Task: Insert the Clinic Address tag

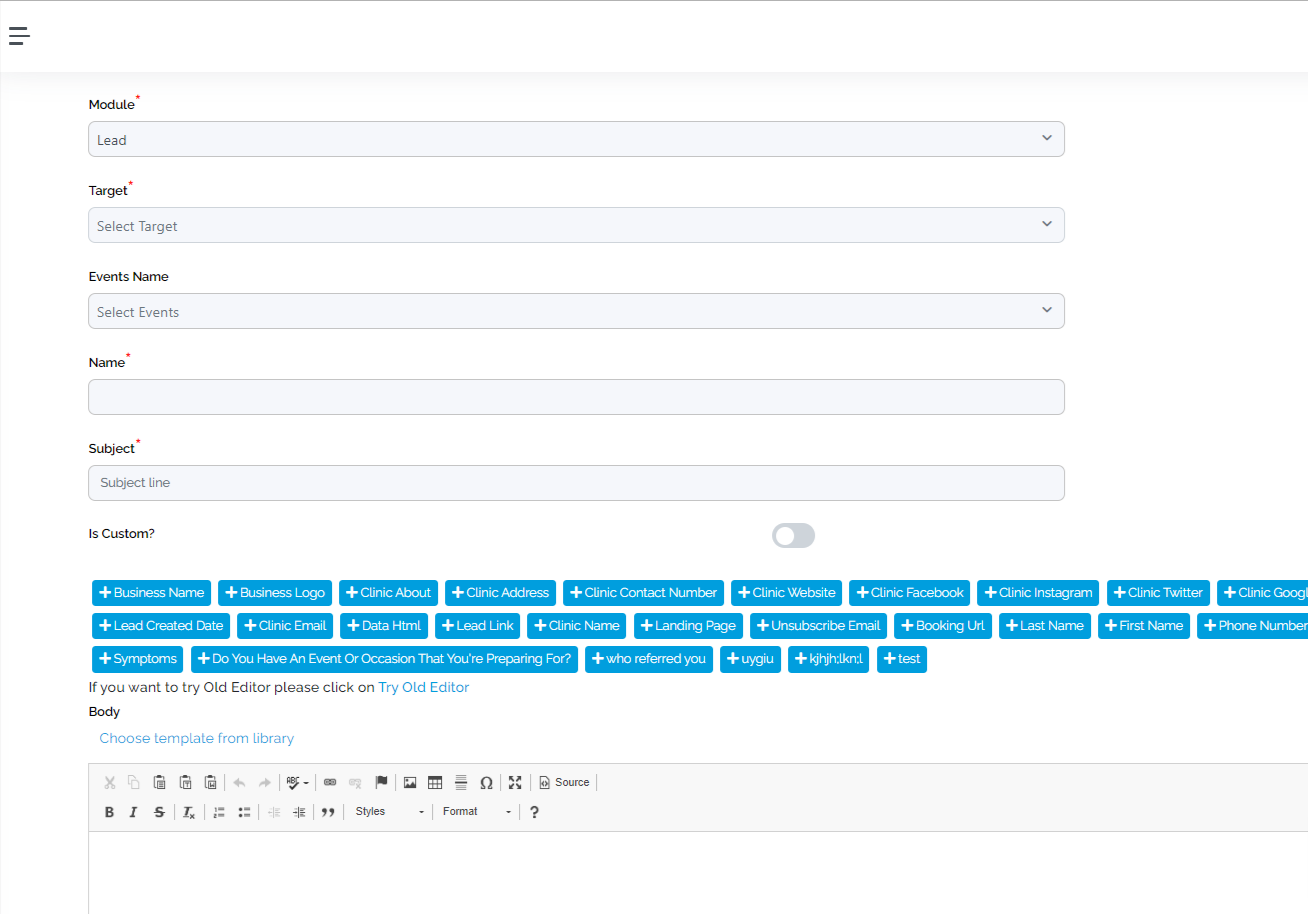Action: click(x=500, y=593)
